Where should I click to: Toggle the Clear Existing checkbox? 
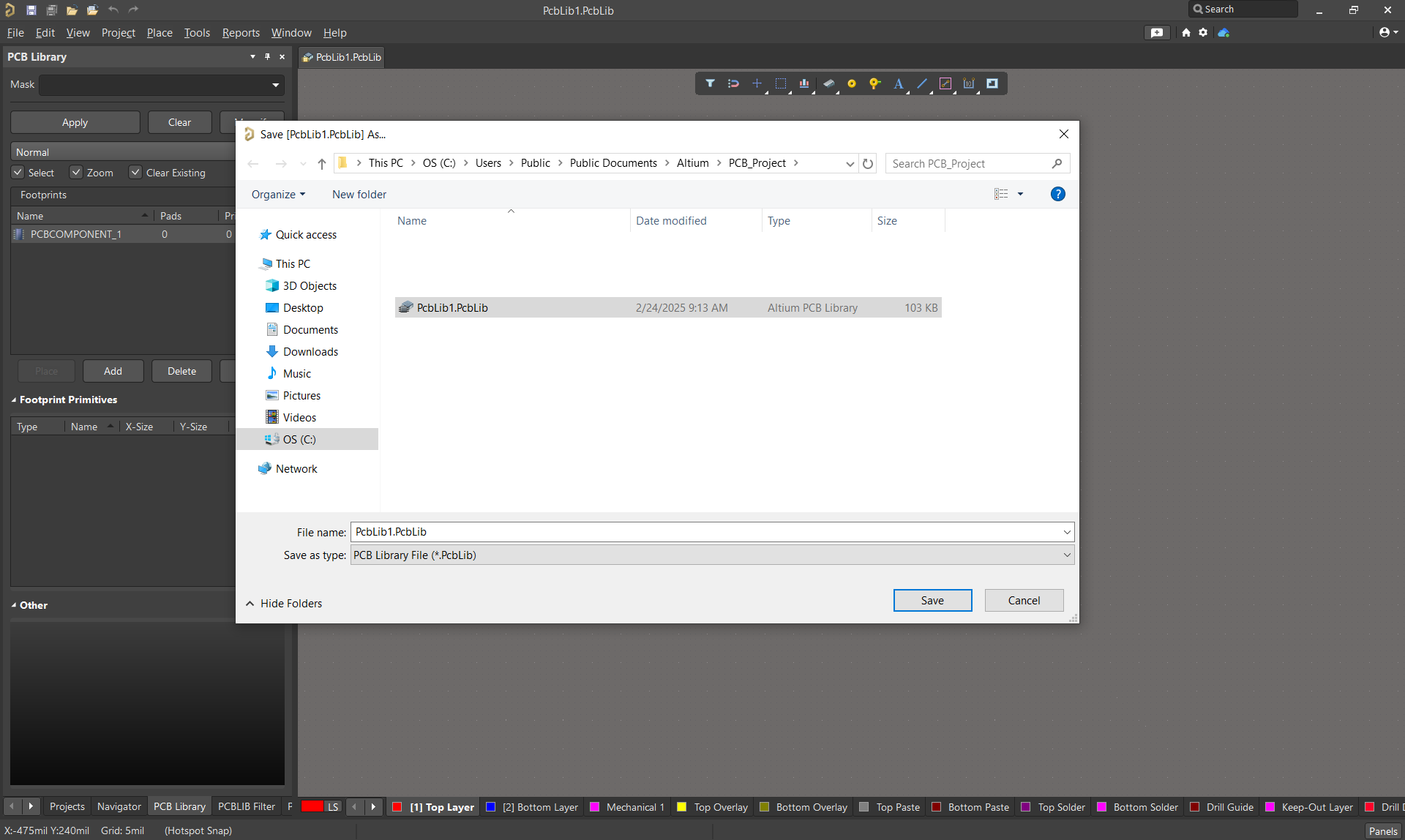135,173
